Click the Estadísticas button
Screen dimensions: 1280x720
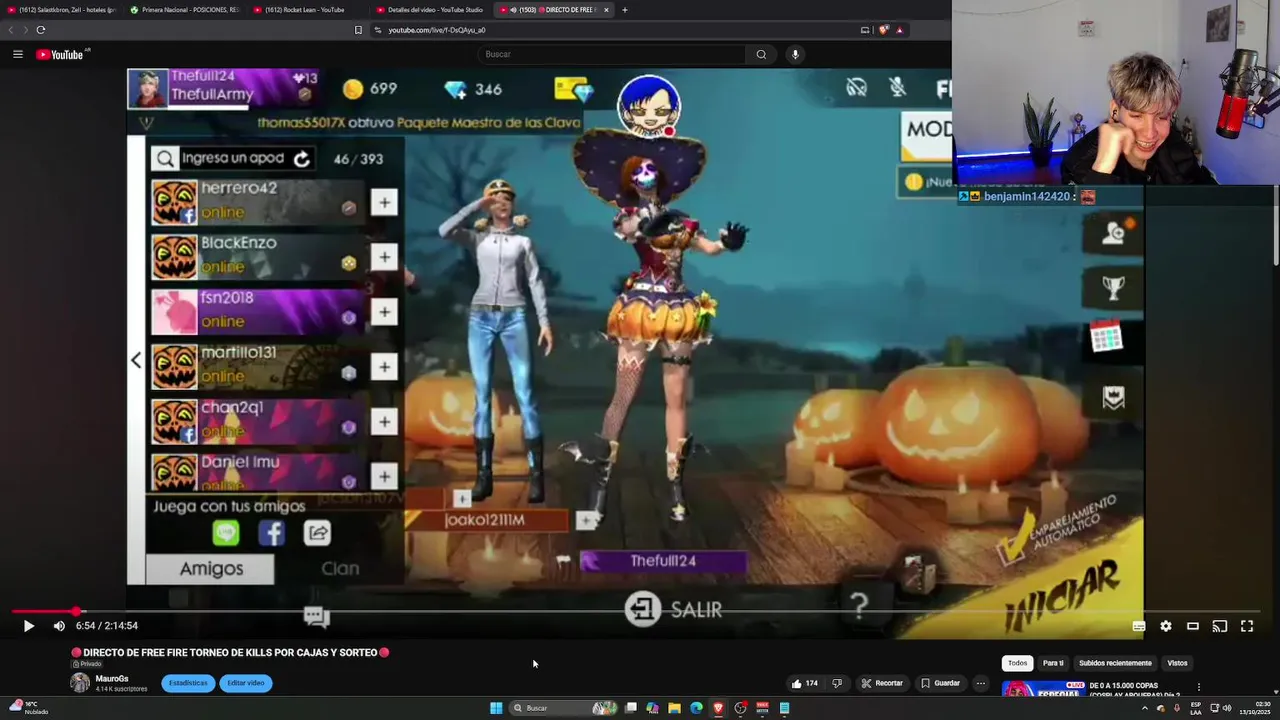pyautogui.click(x=188, y=683)
